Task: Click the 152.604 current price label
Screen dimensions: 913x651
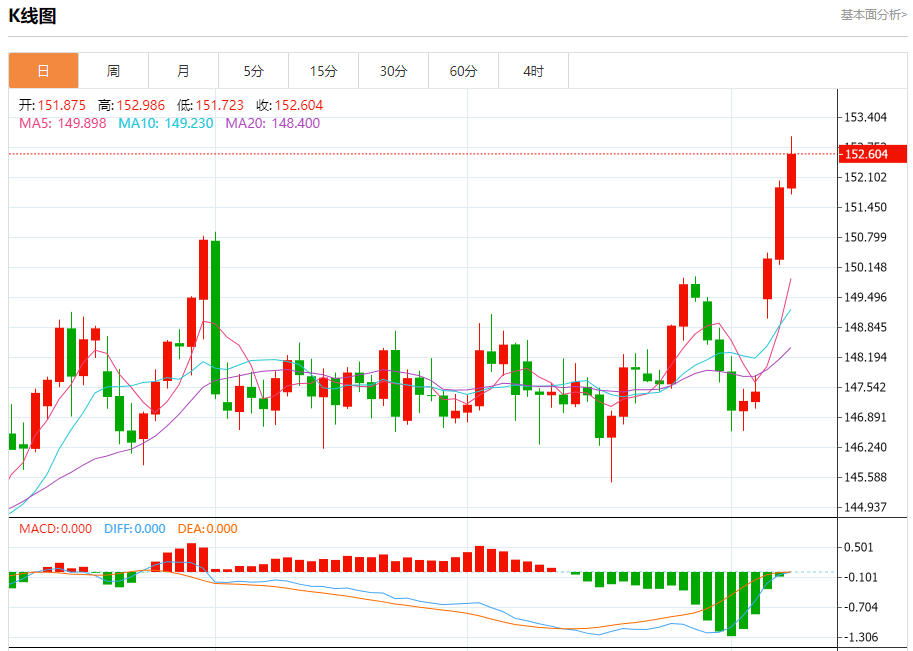Action: tap(872, 154)
